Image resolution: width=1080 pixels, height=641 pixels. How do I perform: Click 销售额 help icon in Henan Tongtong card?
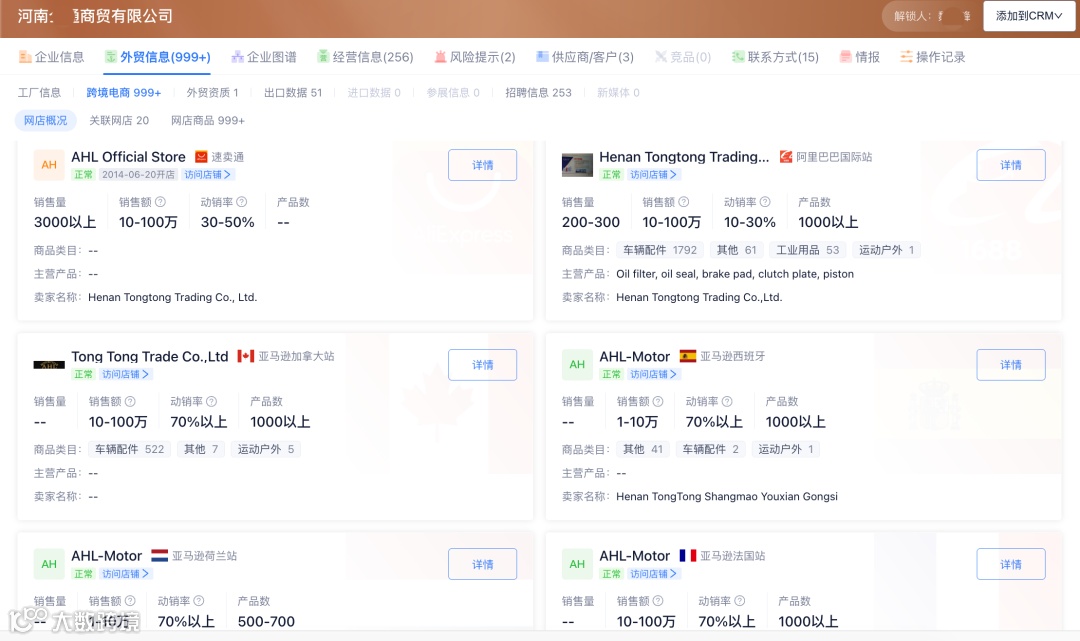[x=684, y=202]
